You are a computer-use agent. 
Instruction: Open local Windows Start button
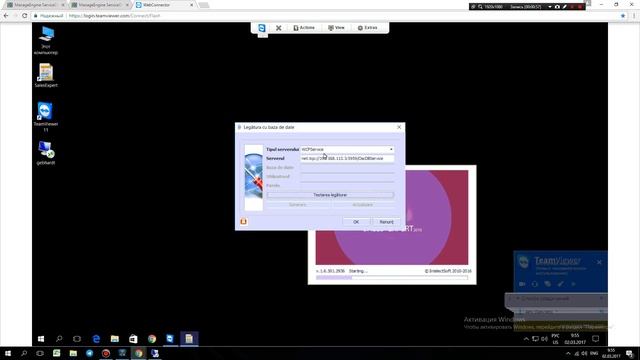(x=7, y=353)
